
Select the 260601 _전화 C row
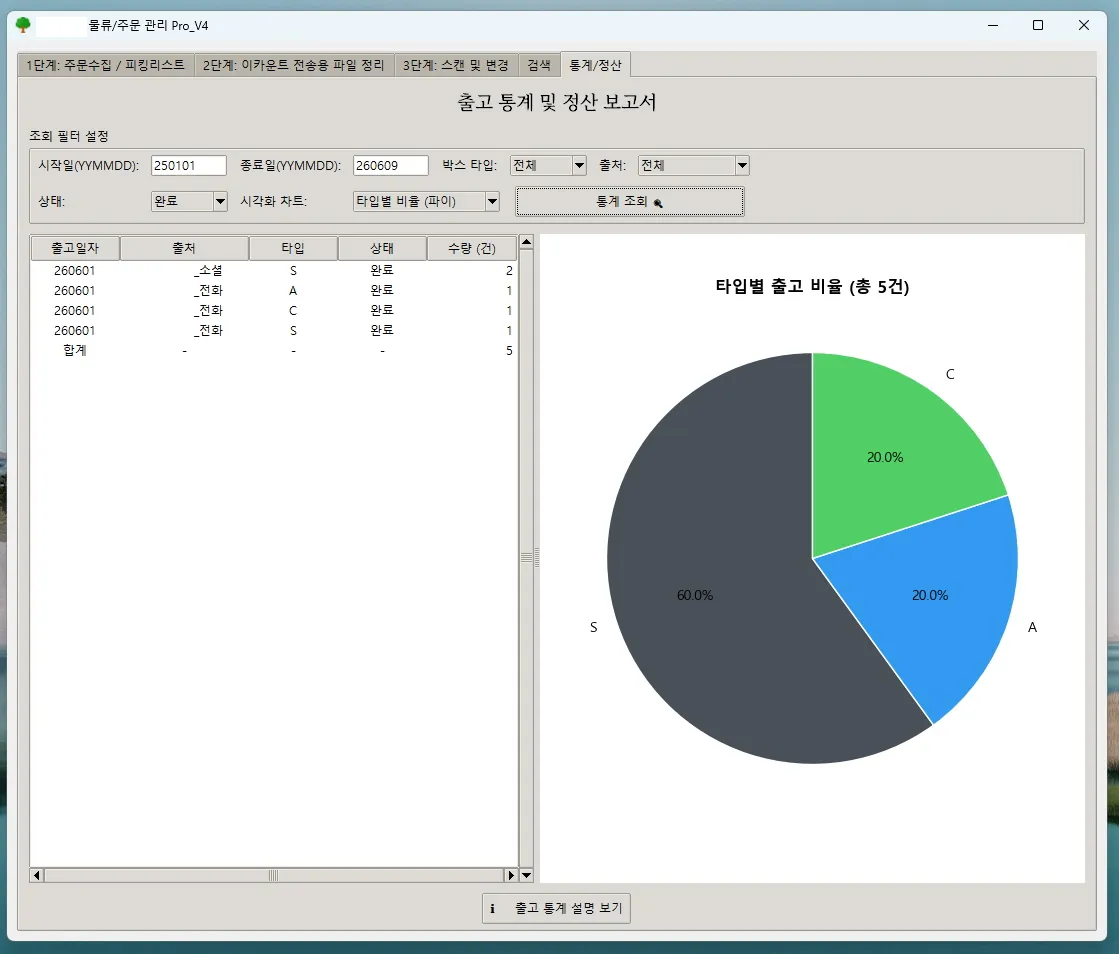coord(273,310)
